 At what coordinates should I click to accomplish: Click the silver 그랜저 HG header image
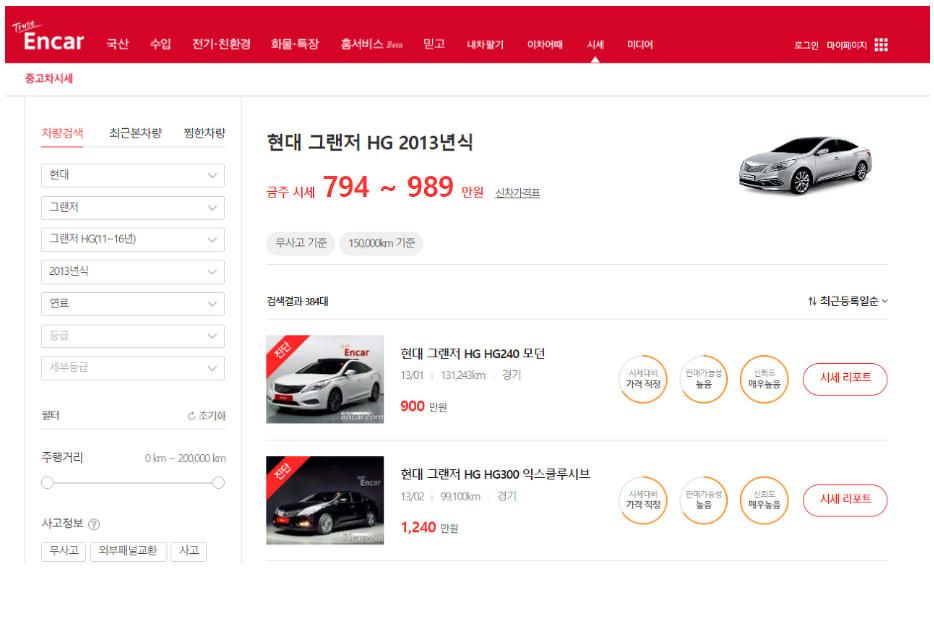[805, 164]
